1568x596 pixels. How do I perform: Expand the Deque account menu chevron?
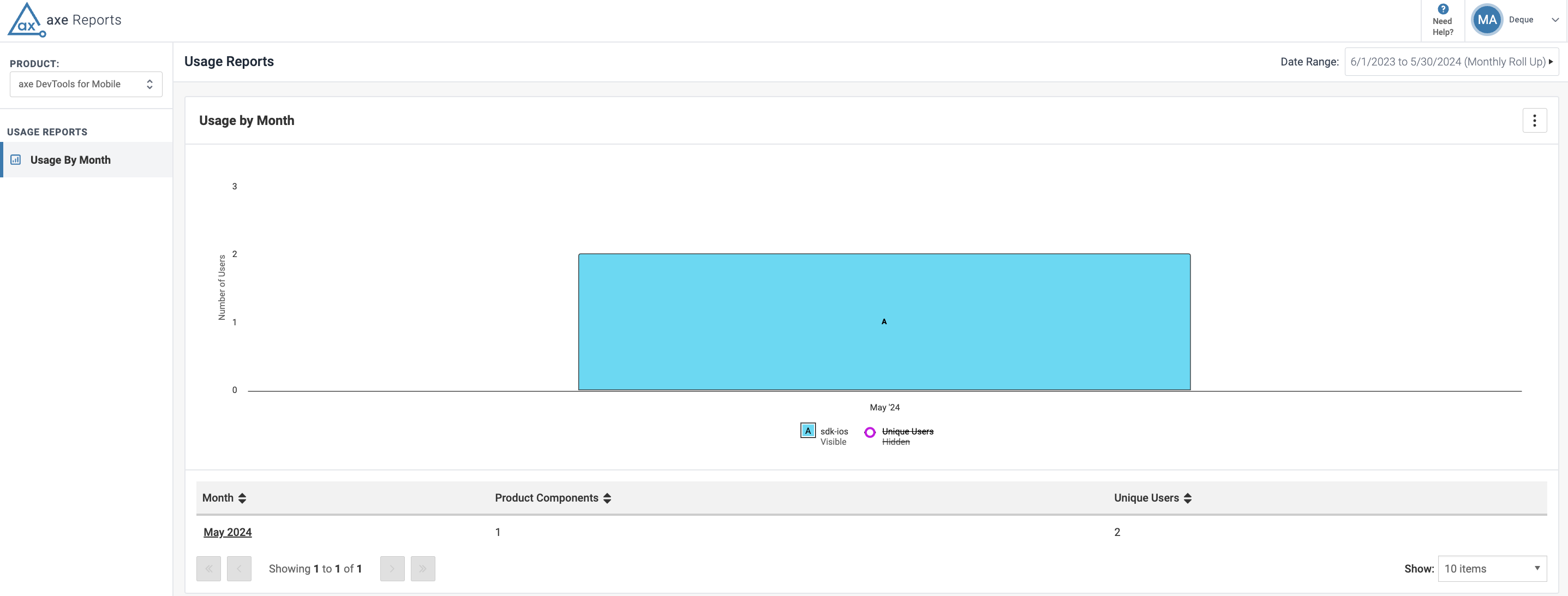click(1554, 20)
